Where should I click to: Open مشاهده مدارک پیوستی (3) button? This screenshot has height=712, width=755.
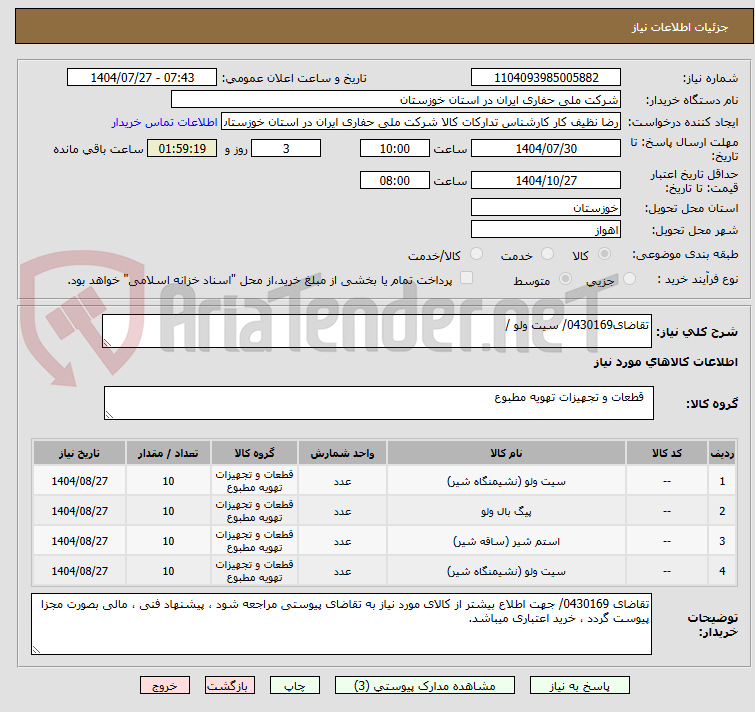pos(425,686)
